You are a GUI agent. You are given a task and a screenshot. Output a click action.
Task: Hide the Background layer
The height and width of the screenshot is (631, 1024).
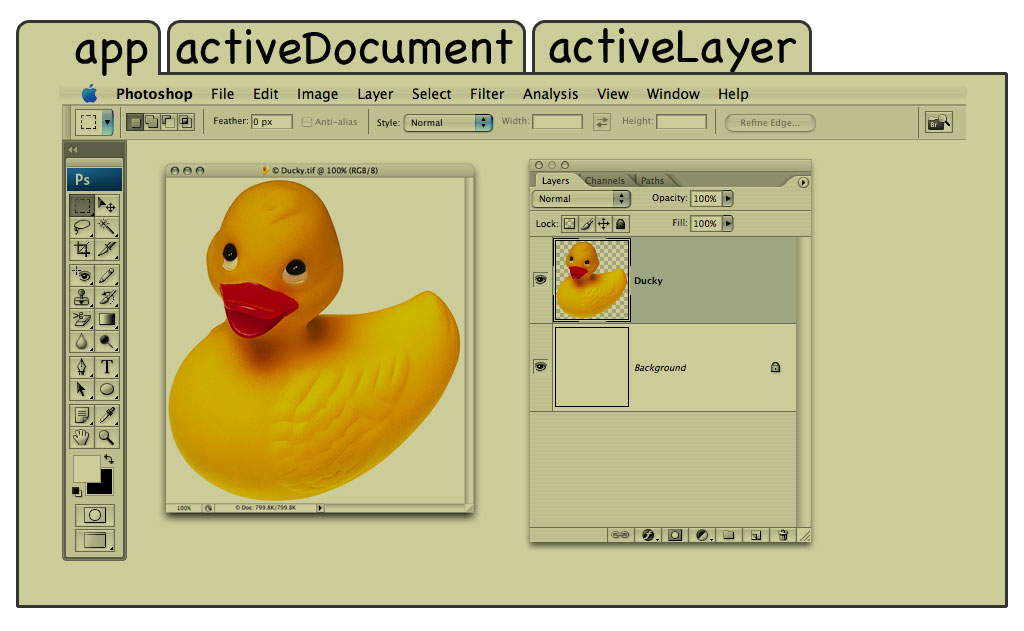(x=540, y=366)
